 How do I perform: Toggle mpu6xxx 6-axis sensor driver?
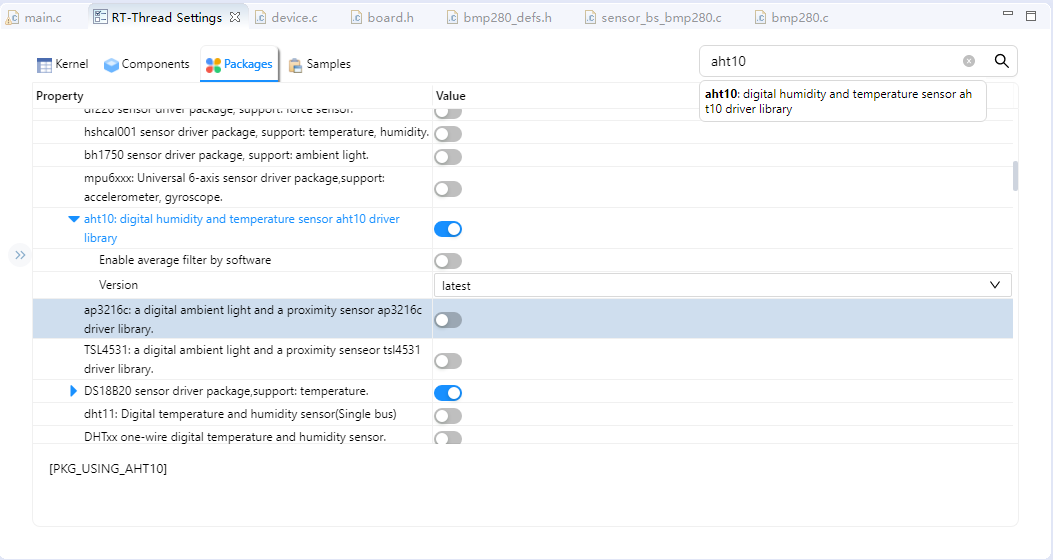[x=448, y=189]
